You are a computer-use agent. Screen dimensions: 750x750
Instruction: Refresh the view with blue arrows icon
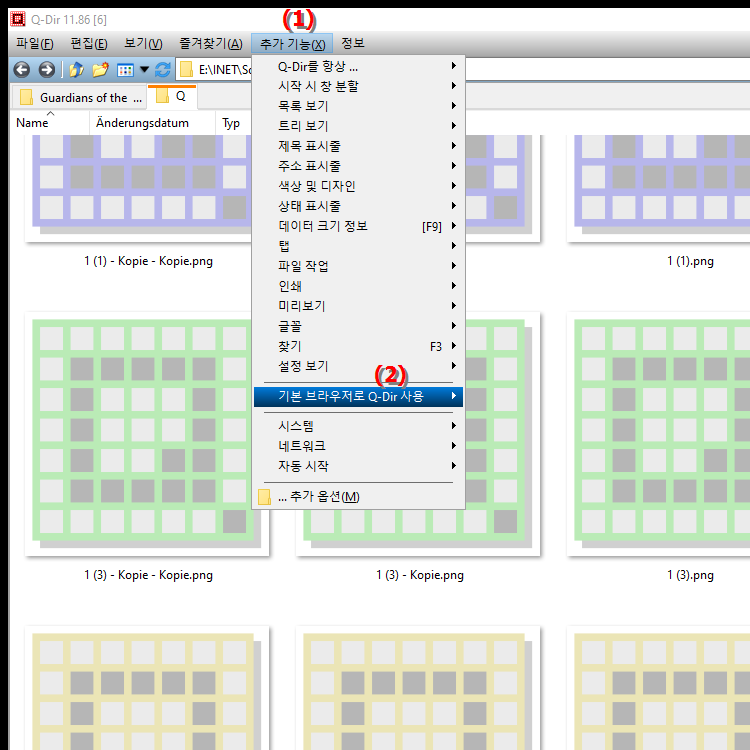pos(163,70)
